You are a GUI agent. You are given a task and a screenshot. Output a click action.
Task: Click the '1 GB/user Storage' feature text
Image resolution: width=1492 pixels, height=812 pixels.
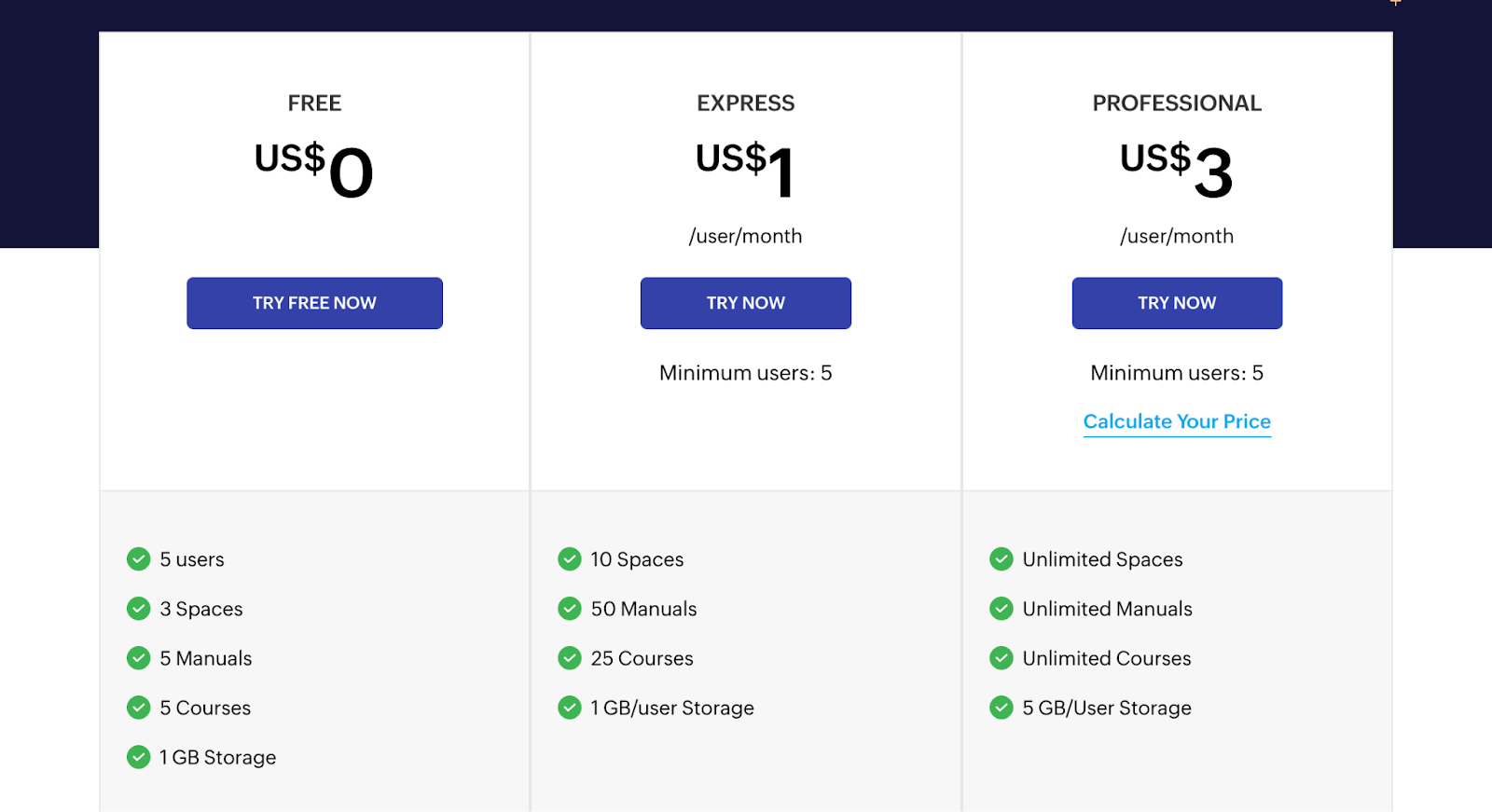click(672, 708)
